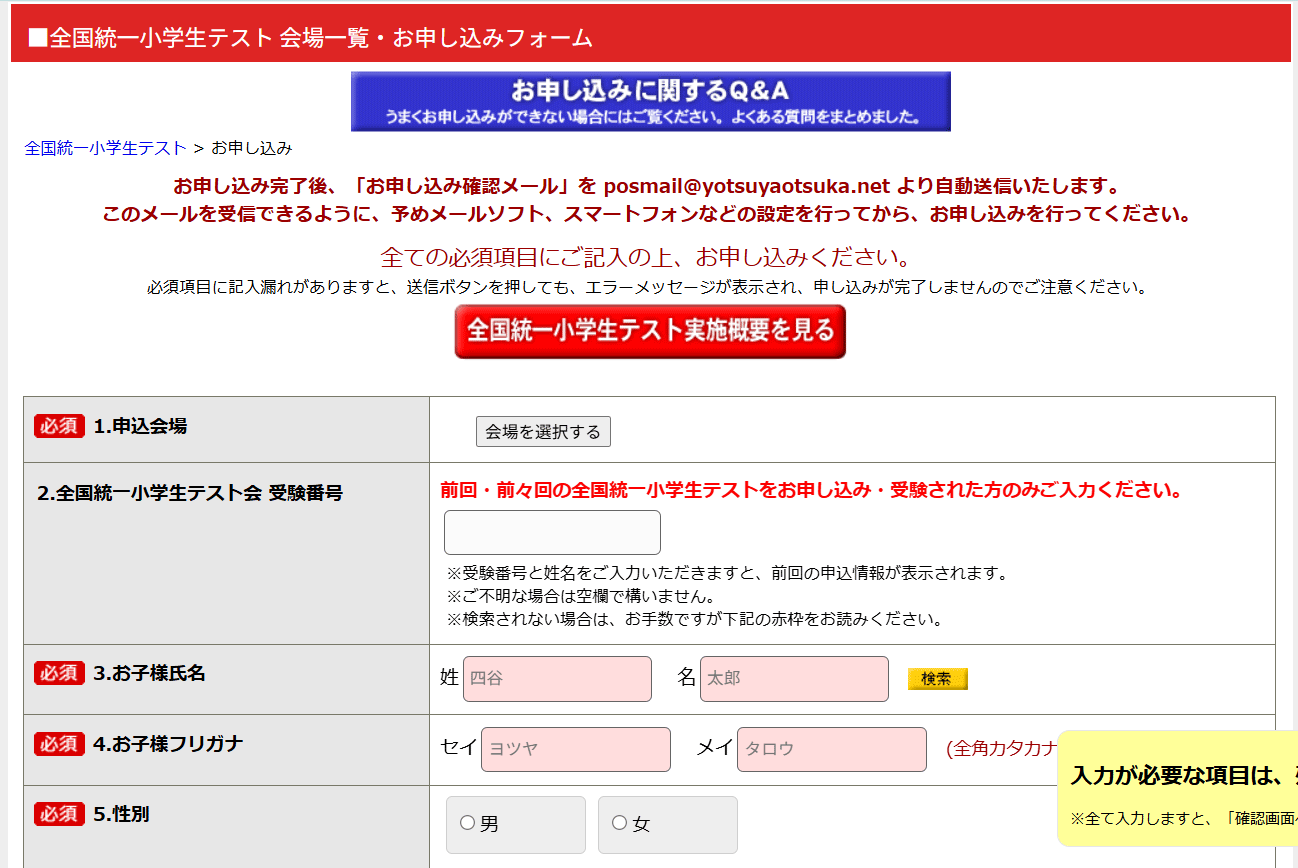The image size is (1298, 868).
Task: Click the 必須 badge beside 3.お子様氏名
Action: (x=59, y=673)
